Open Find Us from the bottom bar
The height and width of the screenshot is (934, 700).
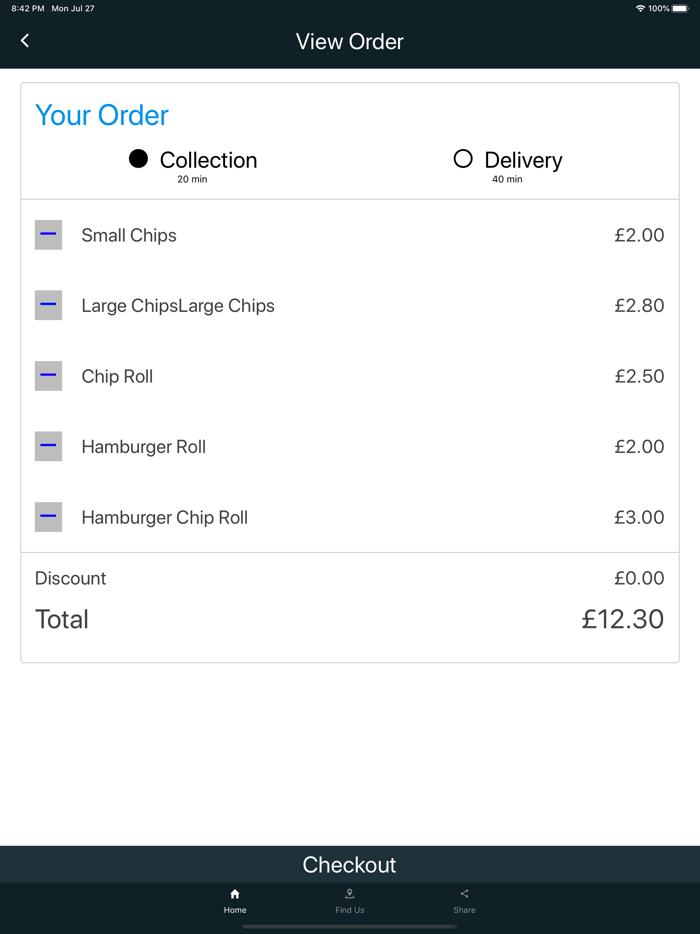tap(349, 901)
